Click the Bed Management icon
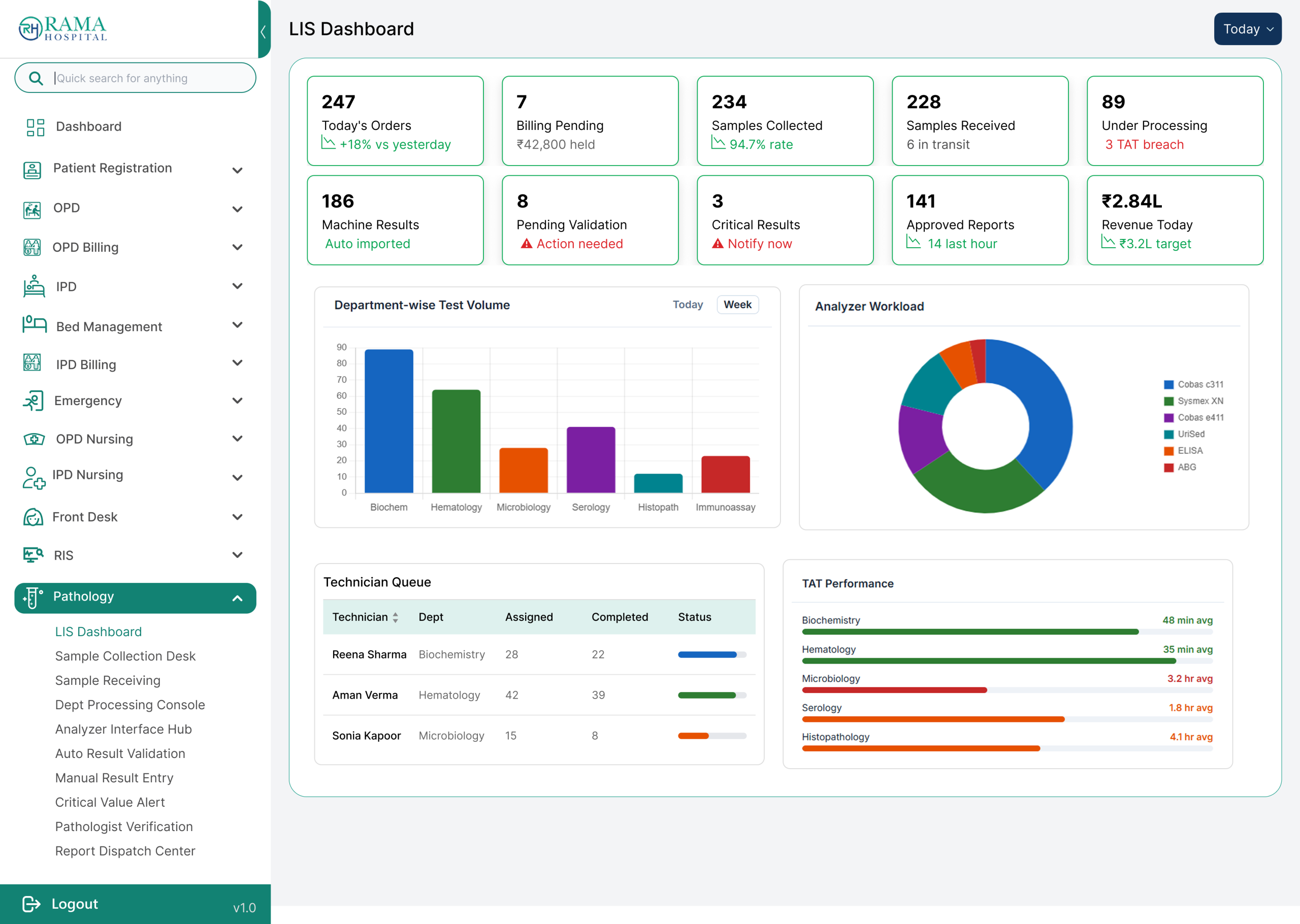This screenshot has height=924, width=1300. pos(34,324)
